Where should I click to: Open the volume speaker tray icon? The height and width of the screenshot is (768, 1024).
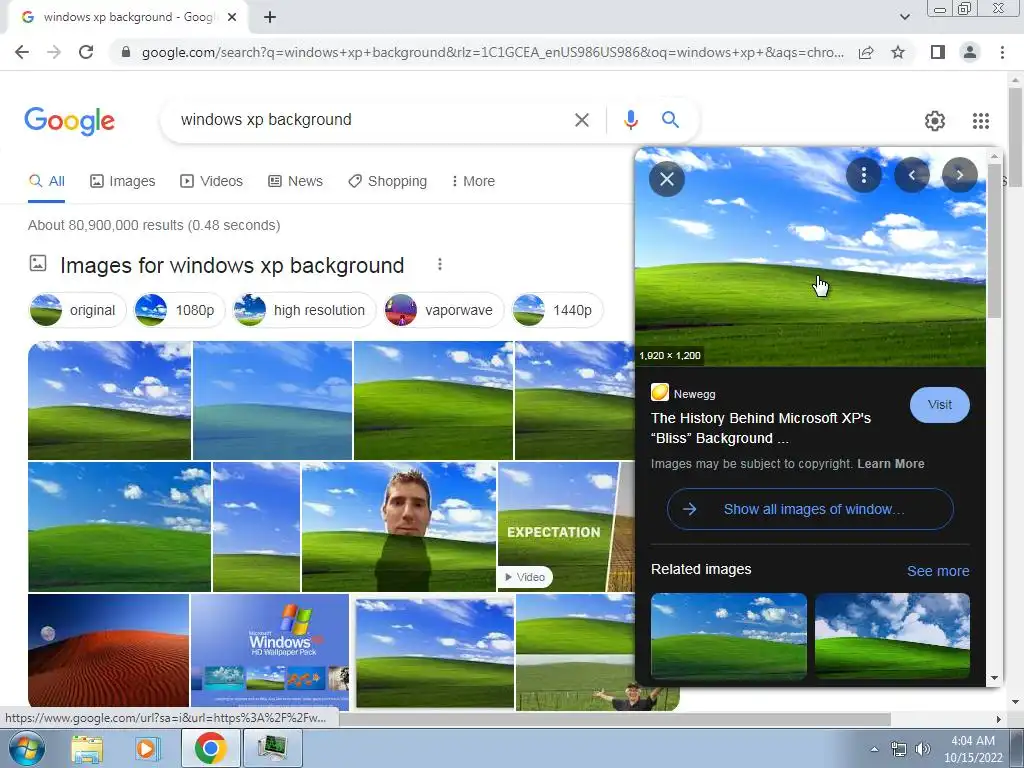(922, 749)
